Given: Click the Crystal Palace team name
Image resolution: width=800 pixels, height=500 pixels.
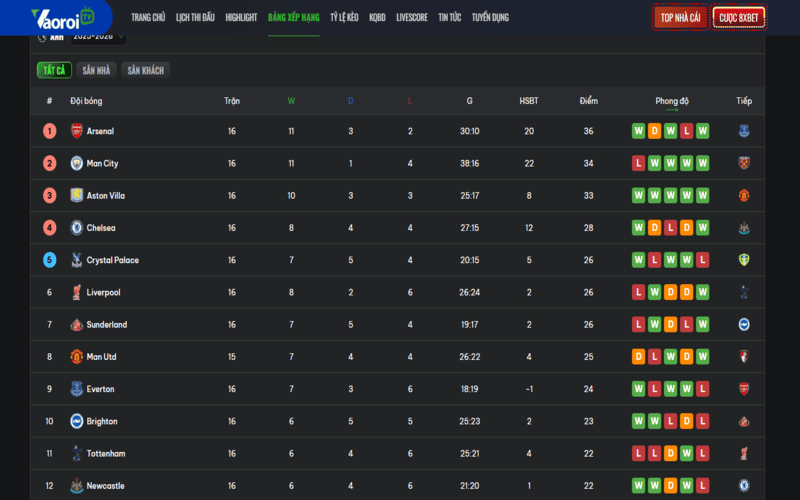Looking at the screenshot, I should click(x=113, y=260).
